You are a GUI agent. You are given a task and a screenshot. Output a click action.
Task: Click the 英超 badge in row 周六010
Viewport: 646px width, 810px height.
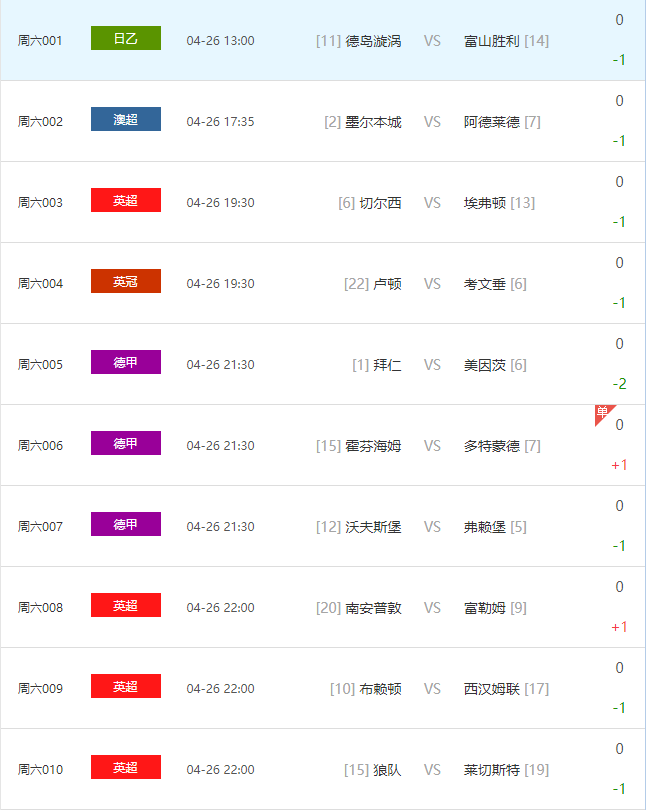pyautogui.click(x=125, y=767)
